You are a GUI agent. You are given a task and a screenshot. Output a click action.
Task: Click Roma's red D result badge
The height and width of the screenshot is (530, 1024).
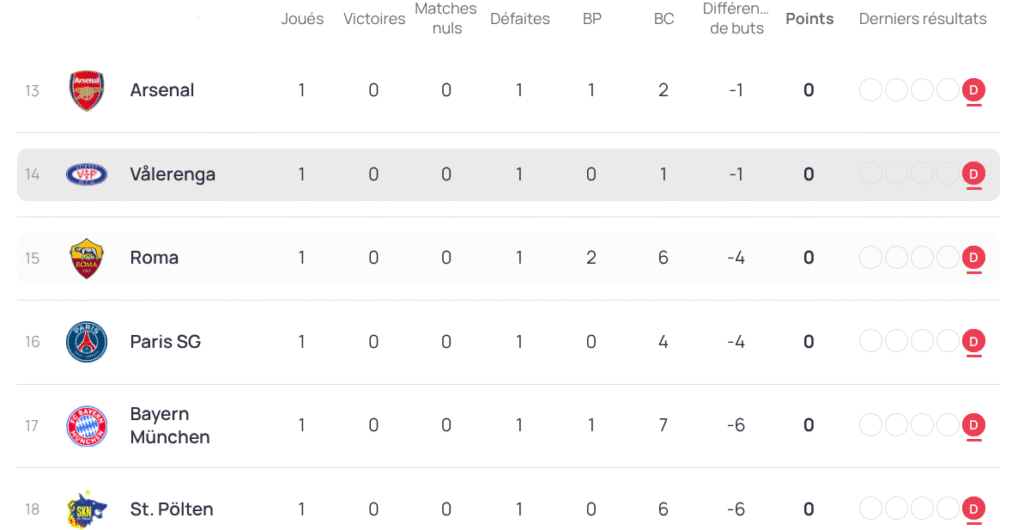[973, 258]
